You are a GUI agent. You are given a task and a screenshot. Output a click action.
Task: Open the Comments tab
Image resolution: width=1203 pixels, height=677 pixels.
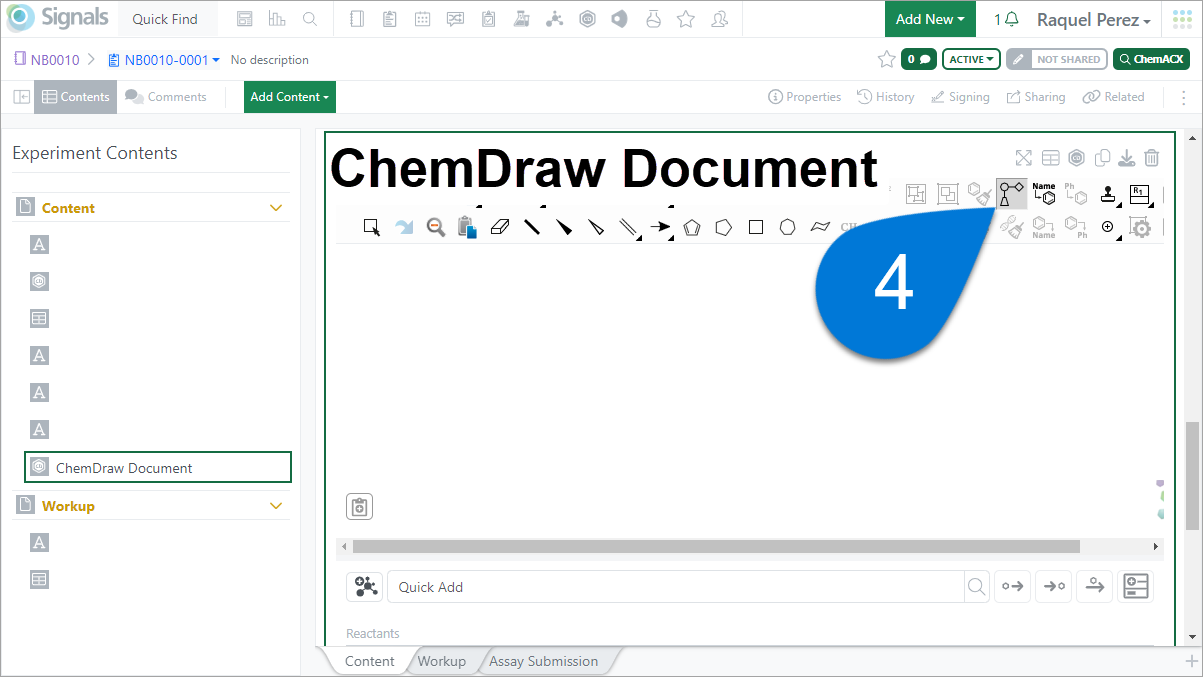click(166, 97)
